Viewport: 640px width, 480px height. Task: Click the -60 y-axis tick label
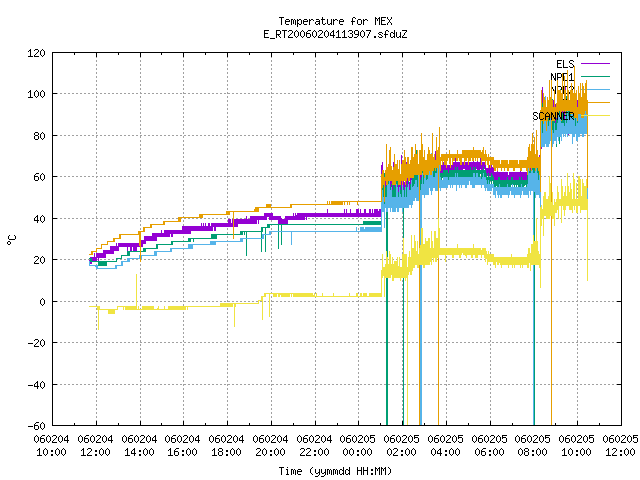tap(36, 426)
